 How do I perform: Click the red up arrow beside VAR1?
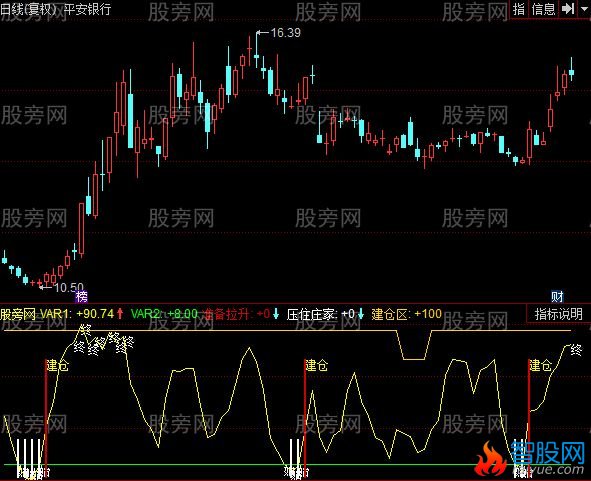[x=120, y=314]
